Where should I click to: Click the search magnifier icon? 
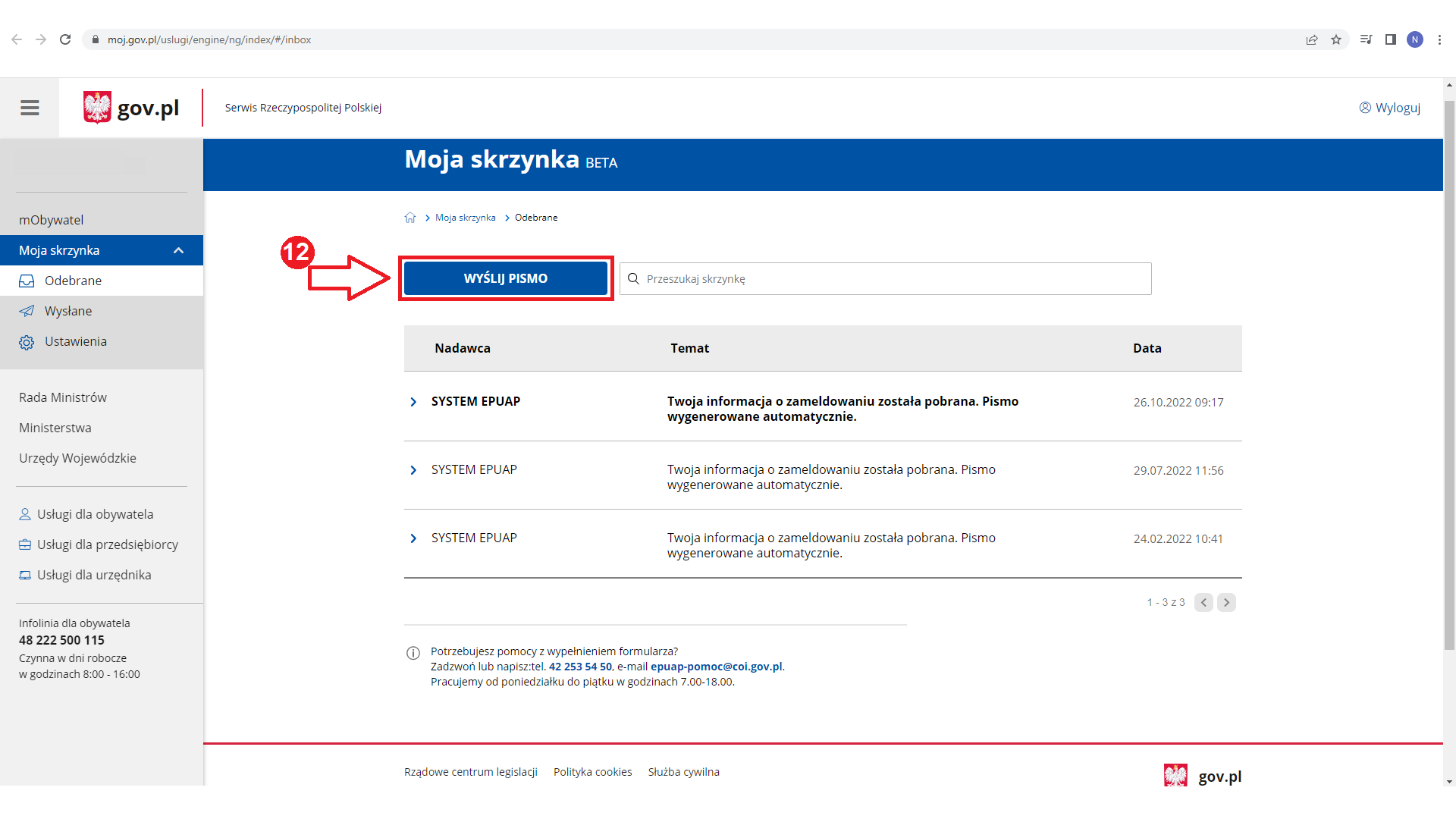[633, 278]
